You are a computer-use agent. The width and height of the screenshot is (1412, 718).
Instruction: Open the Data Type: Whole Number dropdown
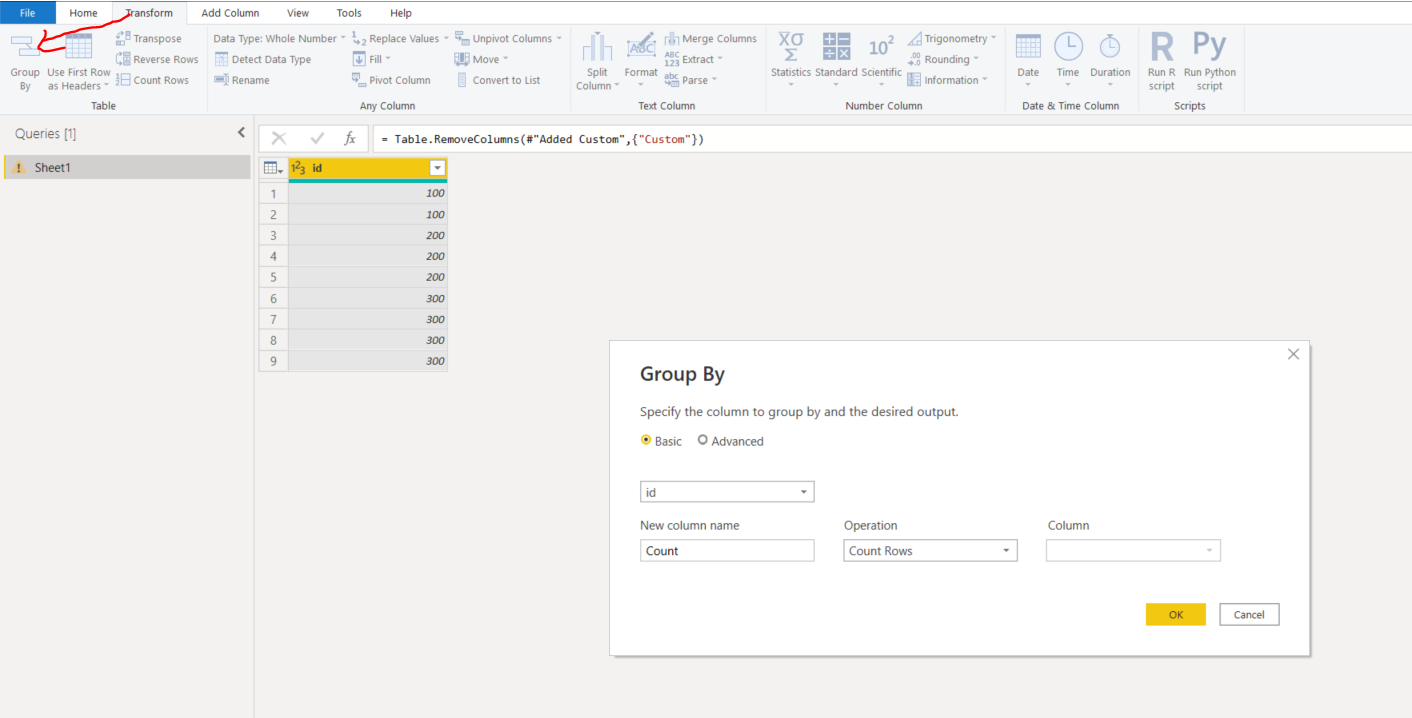click(x=279, y=38)
